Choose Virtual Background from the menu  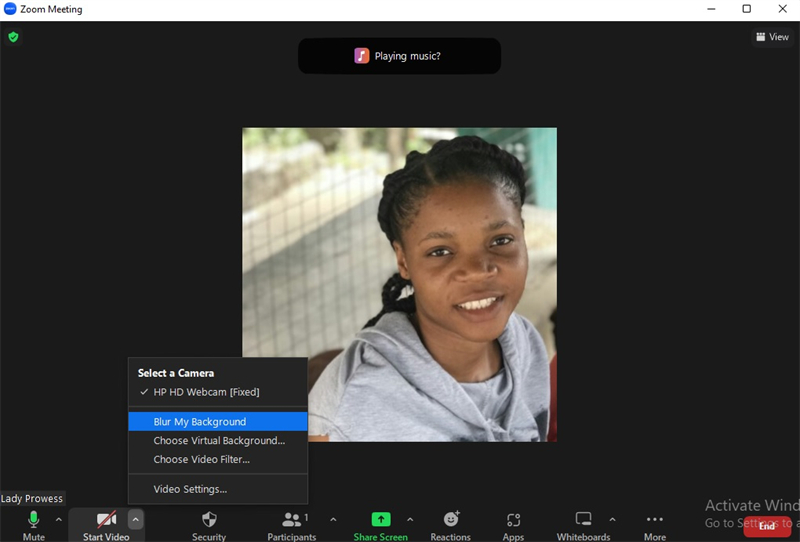pyautogui.click(x=219, y=440)
